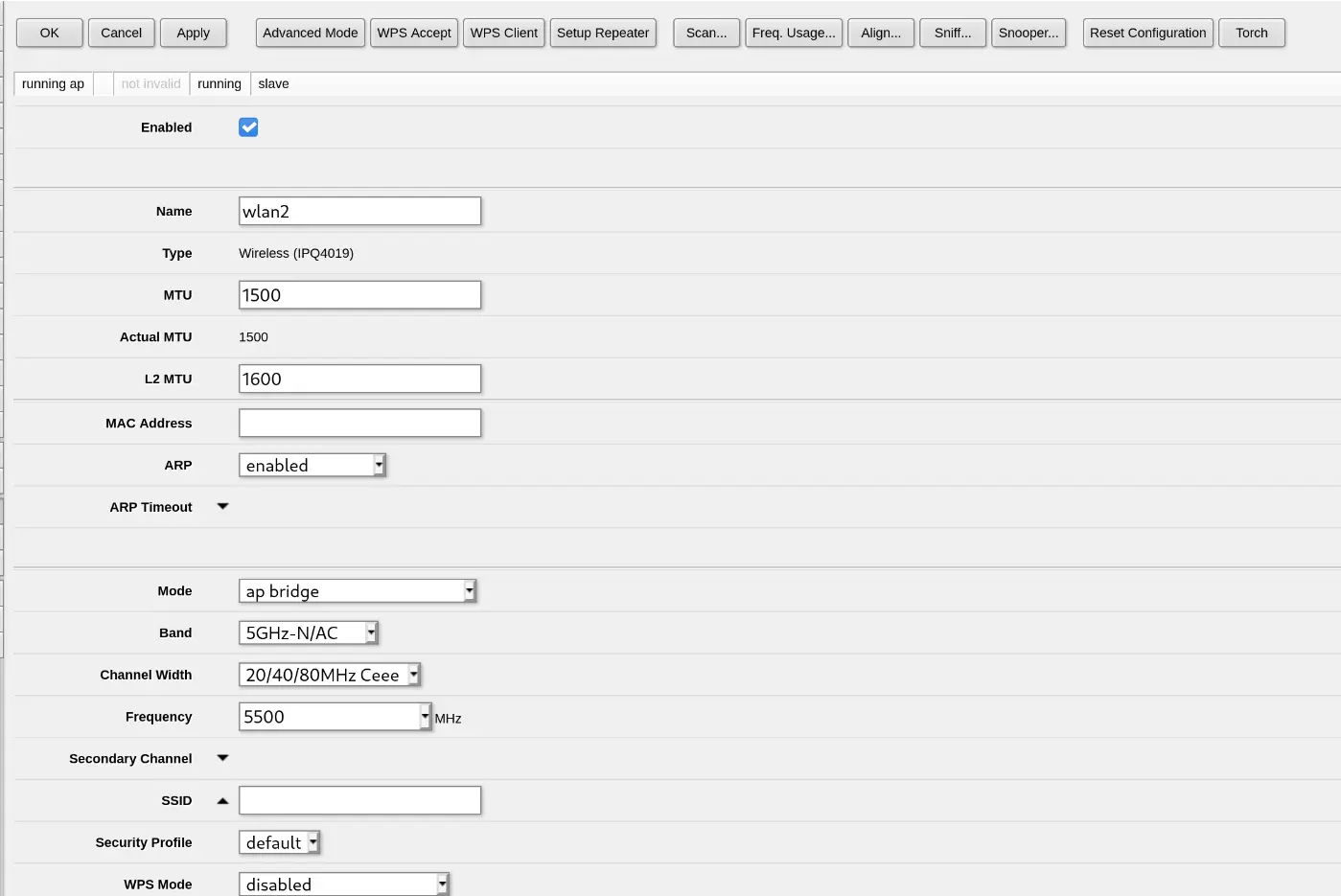
Task: Click the 'not invalid' status text
Action: point(150,83)
